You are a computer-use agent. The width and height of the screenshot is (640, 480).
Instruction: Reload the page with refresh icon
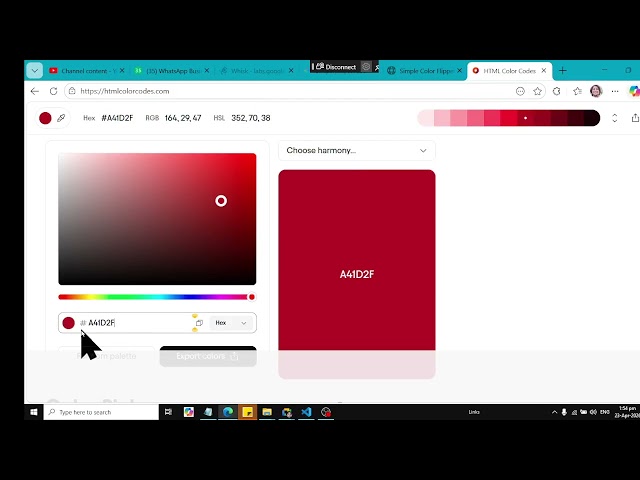click(53, 91)
